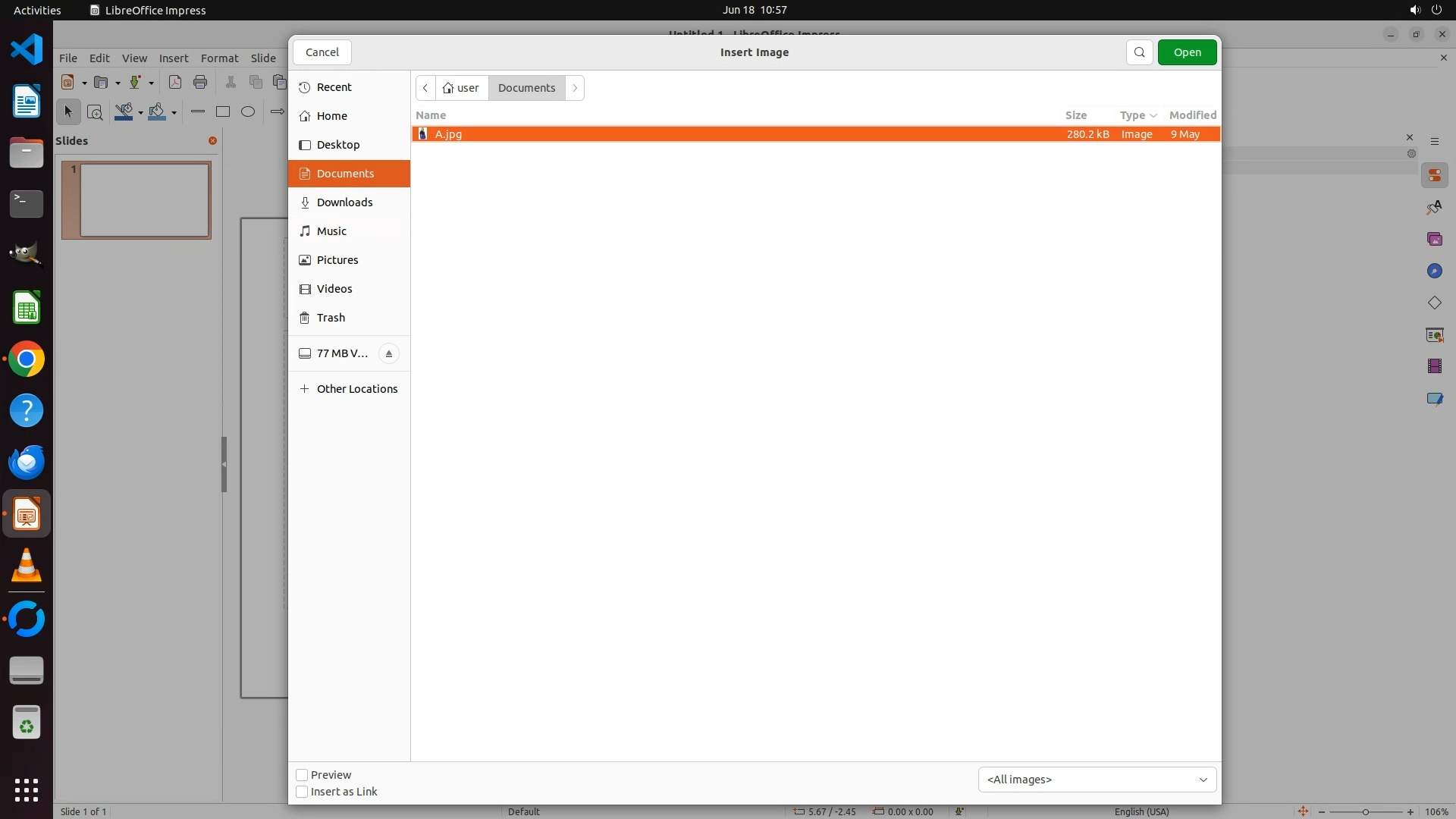Enable the Preview checkbox
This screenshot has width=1456, height=819.
pos(302,775)
